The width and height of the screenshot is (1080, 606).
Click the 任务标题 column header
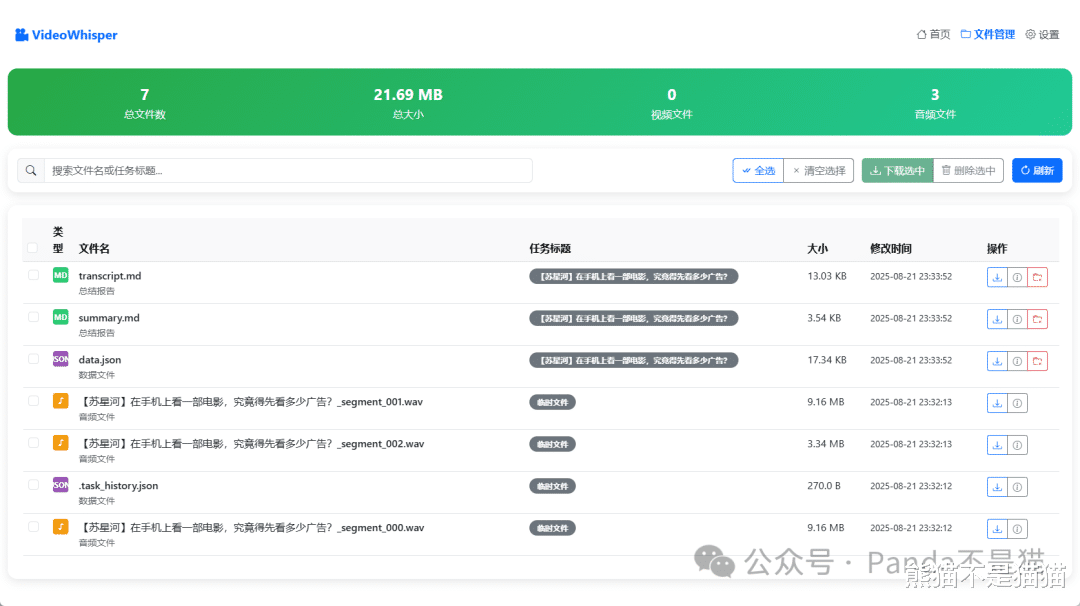click(x=550, y=249)
